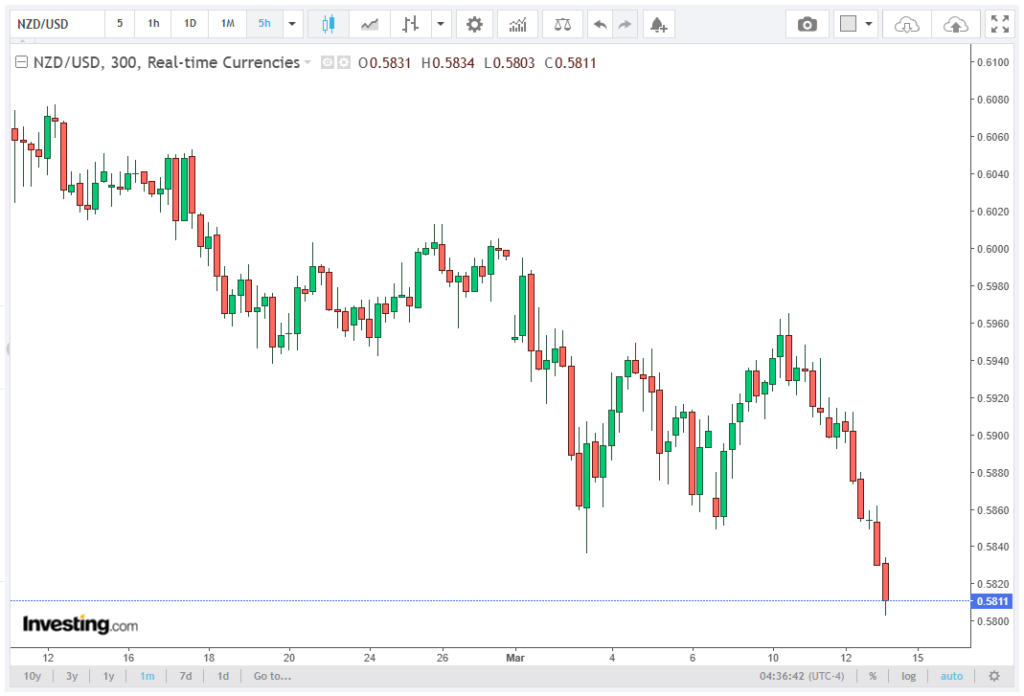The image size is (1024, 696).
Task: Switch to the area chart style
Action: coord(369,23)
